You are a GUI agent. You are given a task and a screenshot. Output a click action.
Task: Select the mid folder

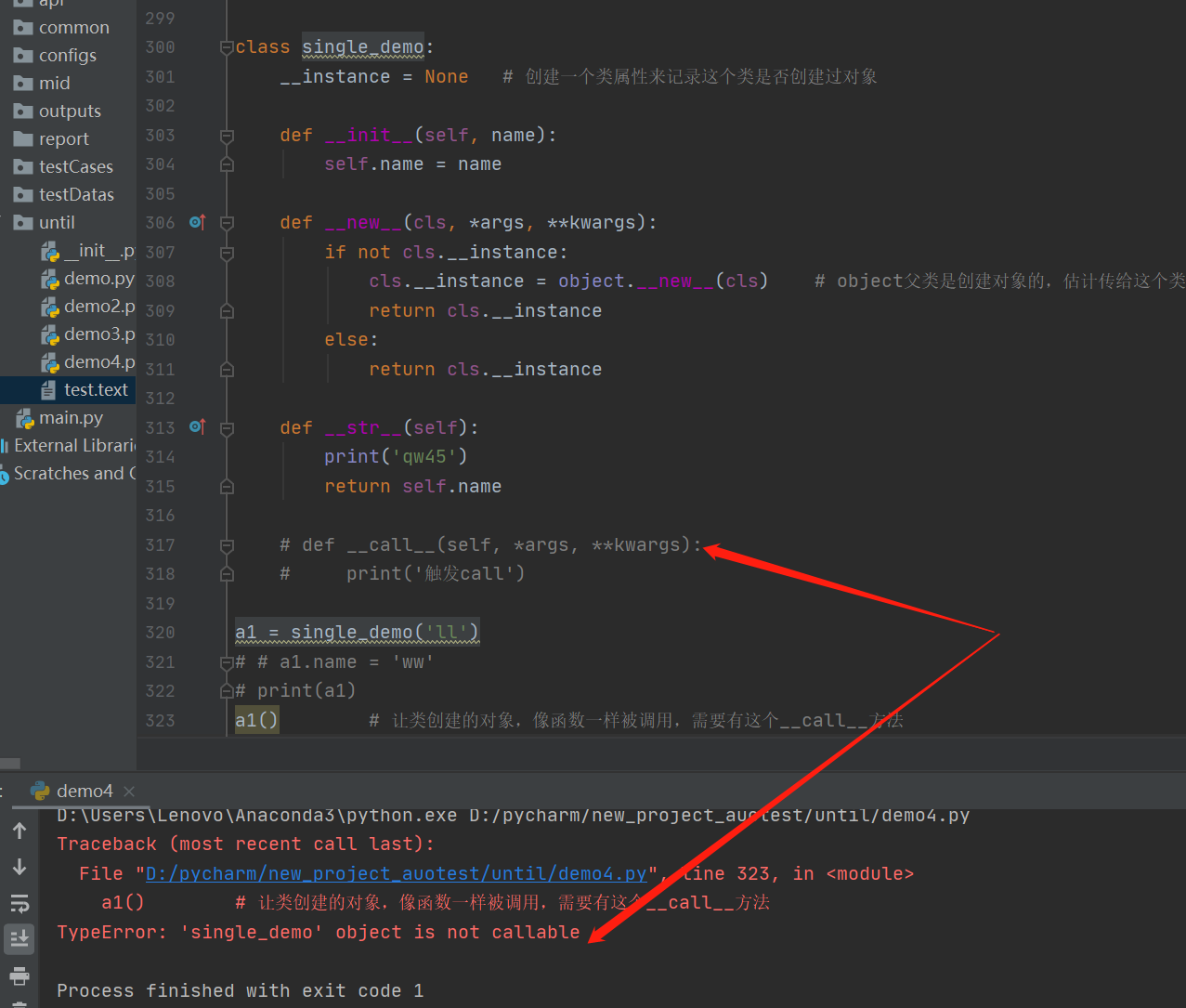tap(54, 84)
